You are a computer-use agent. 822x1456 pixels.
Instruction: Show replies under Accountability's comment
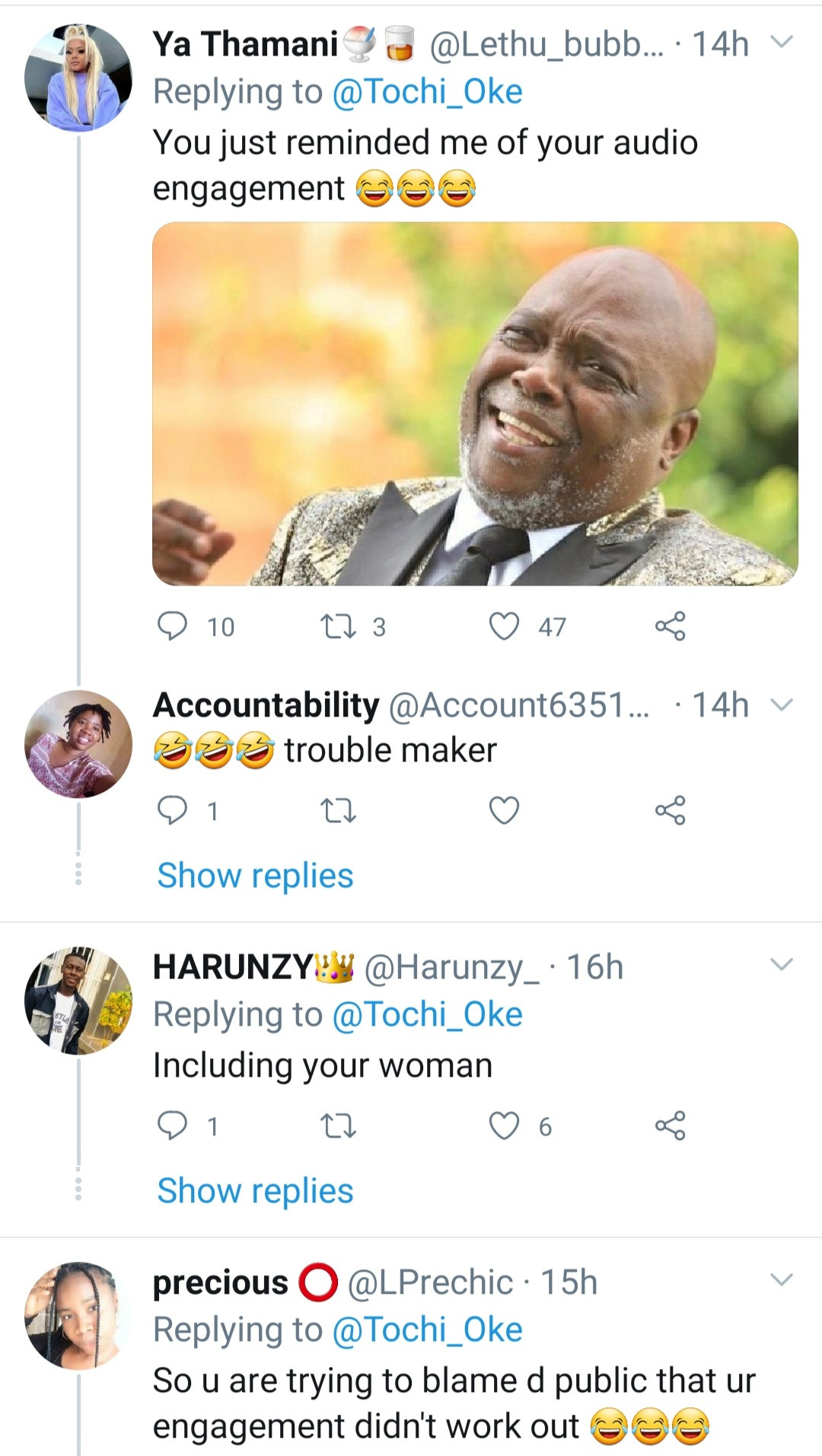(255, 876)
